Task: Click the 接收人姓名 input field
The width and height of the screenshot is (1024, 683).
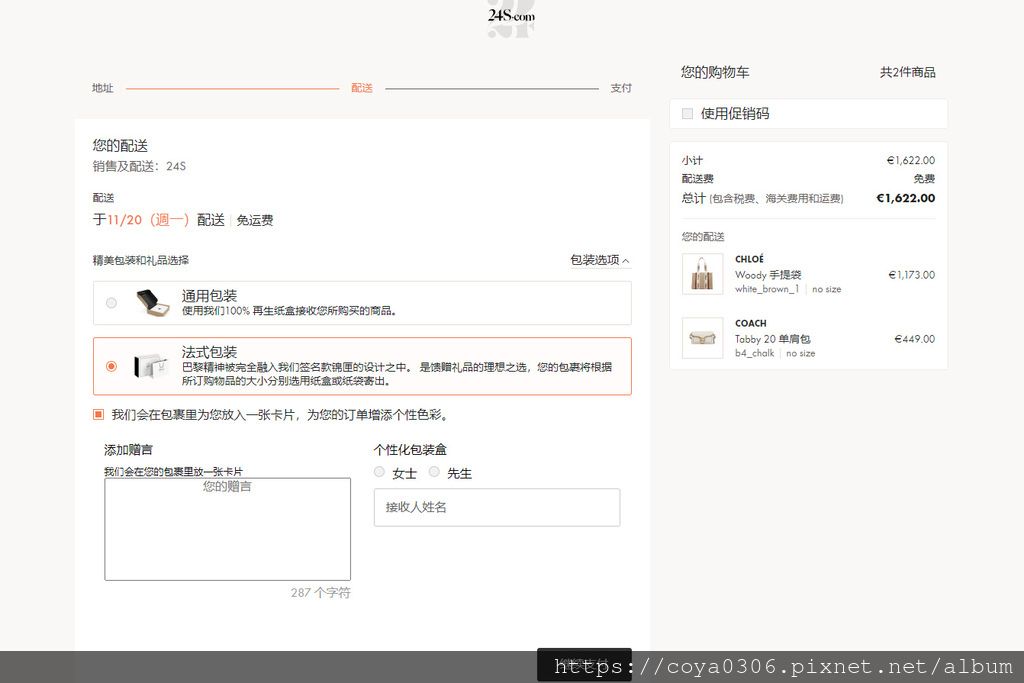Action: (x=497, y=507)
